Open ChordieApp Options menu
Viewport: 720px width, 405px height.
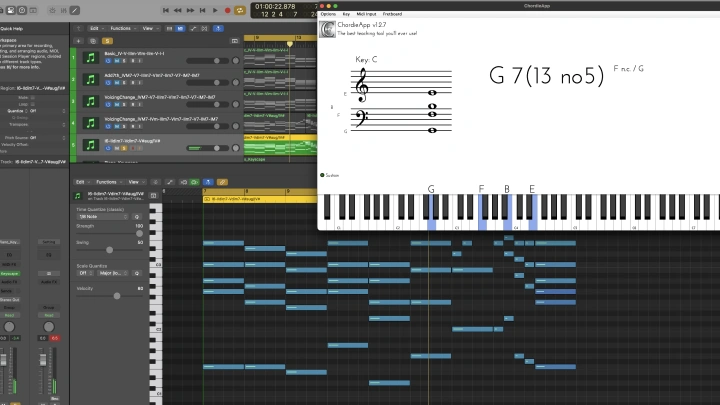click(328, 14)
